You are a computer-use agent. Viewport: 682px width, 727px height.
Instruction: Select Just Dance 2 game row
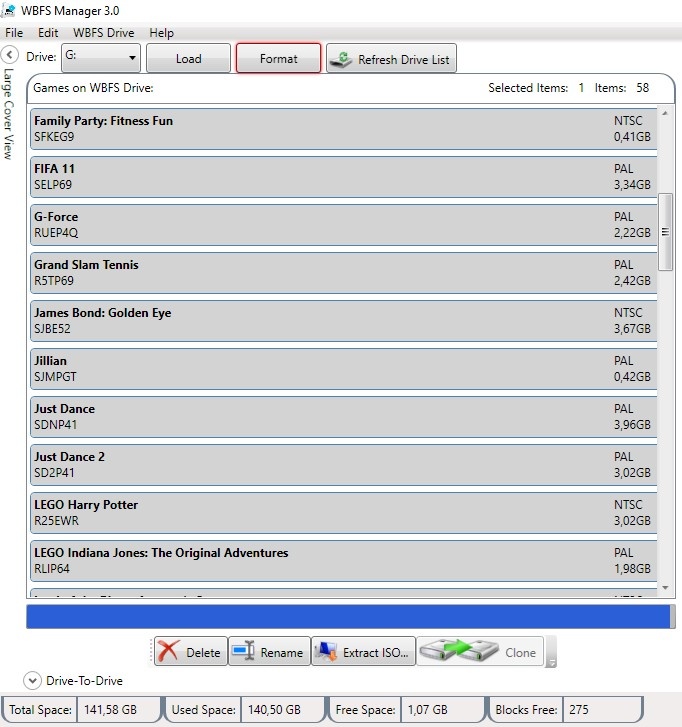(344, 465)
